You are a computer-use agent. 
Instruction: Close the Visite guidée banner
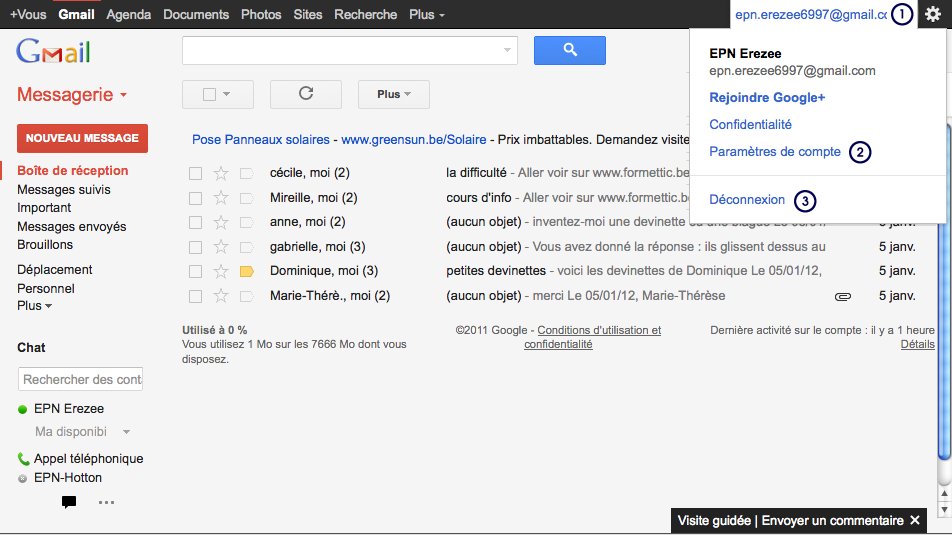pos(915,520)
